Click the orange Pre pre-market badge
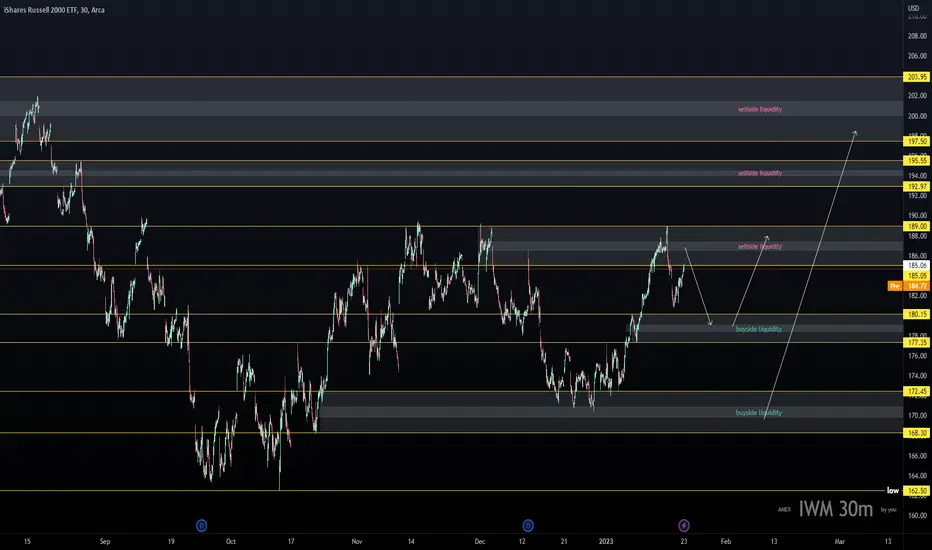 [x=895, y=286]
